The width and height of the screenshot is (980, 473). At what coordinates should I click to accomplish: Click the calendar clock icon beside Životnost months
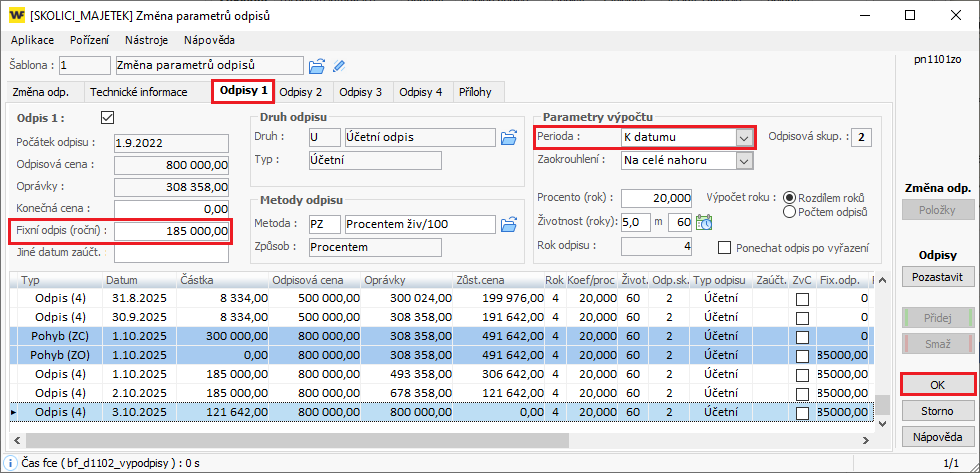(704, 222)
